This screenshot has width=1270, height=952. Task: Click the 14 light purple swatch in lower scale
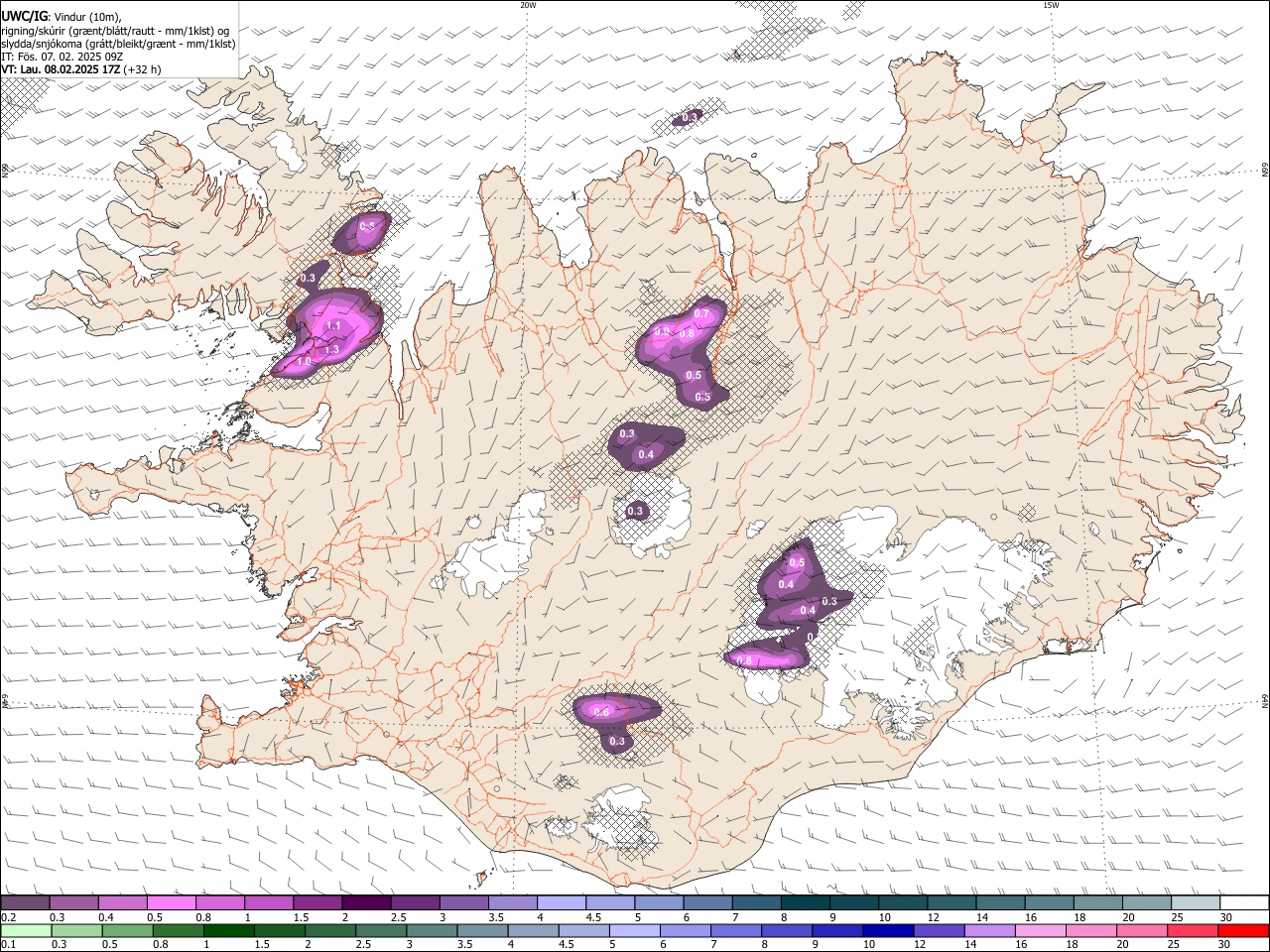coord(990,930)
